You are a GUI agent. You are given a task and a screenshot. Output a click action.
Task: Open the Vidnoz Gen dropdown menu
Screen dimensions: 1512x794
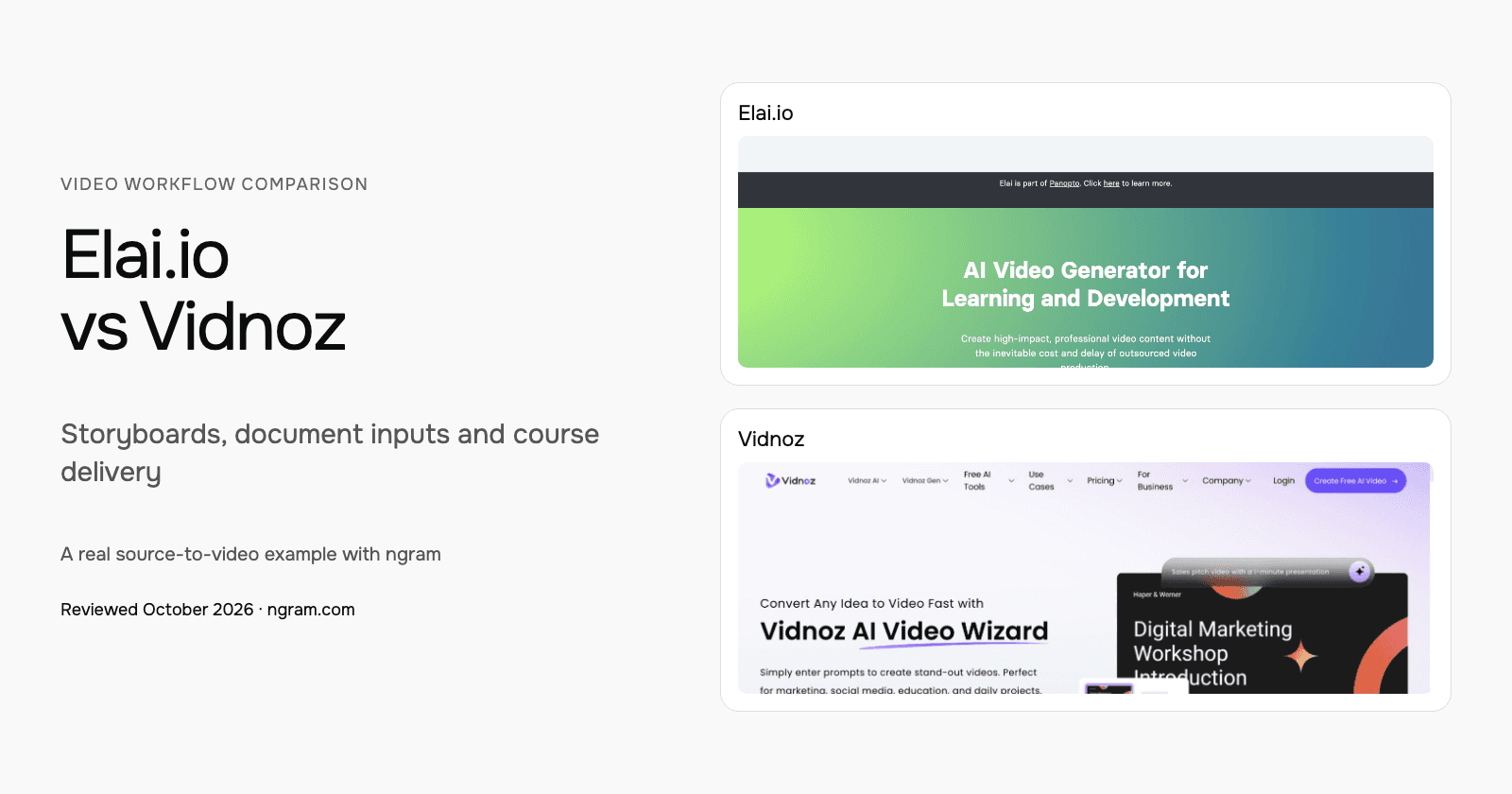[x=925, y=480]
